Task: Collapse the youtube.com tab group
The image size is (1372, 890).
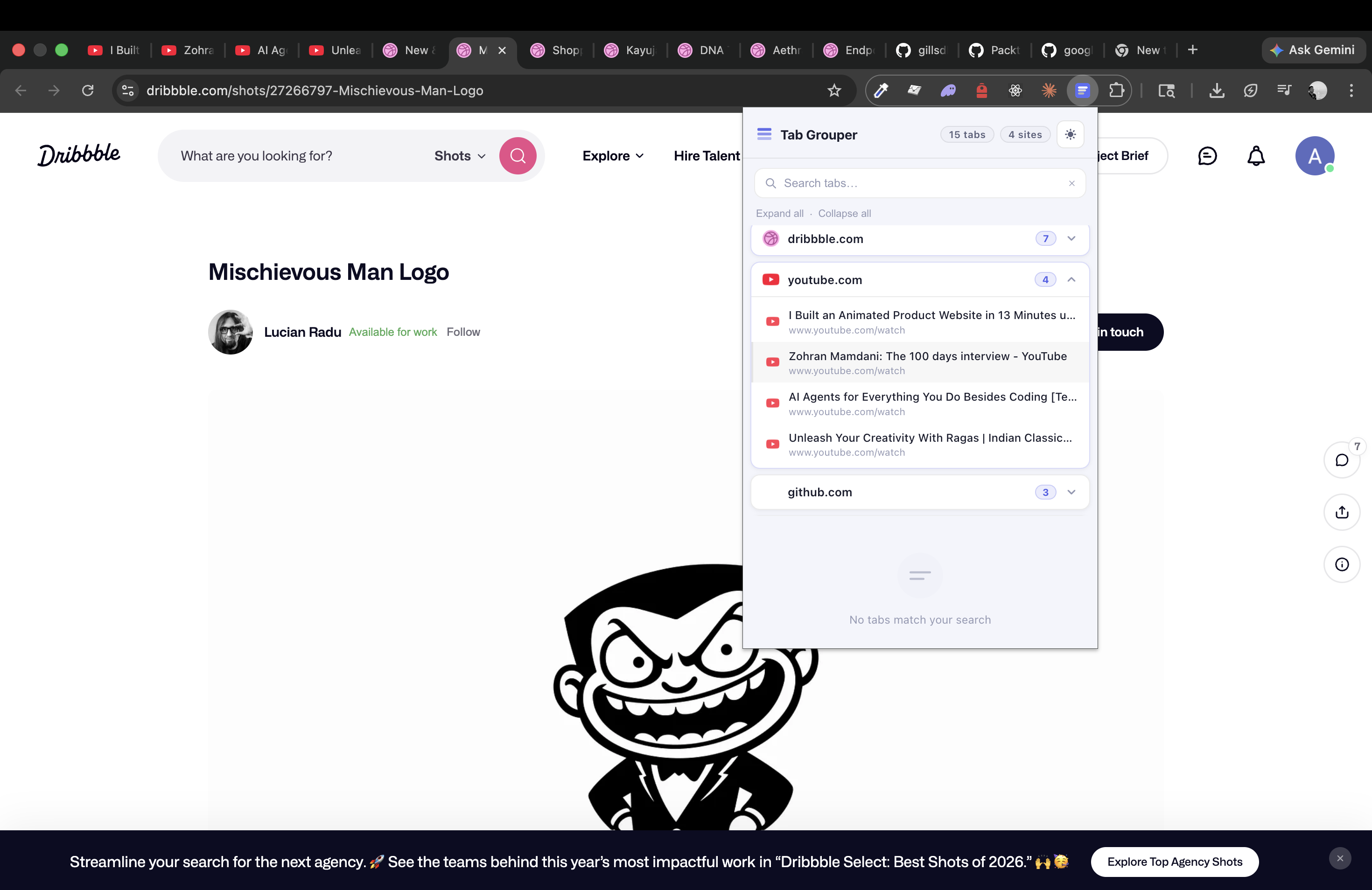Action: tap(1071, 279)
